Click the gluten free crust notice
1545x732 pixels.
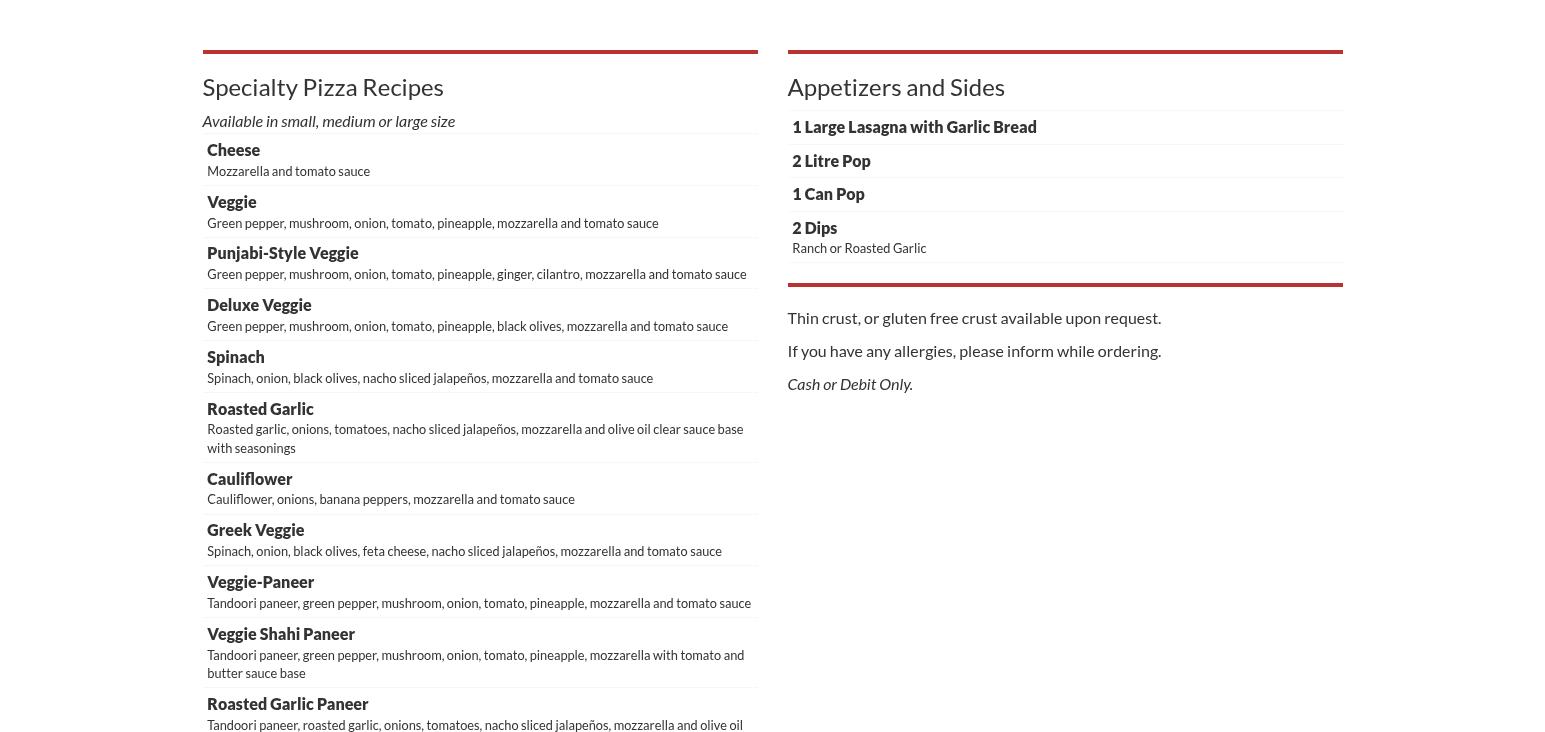tap(973, 318)
